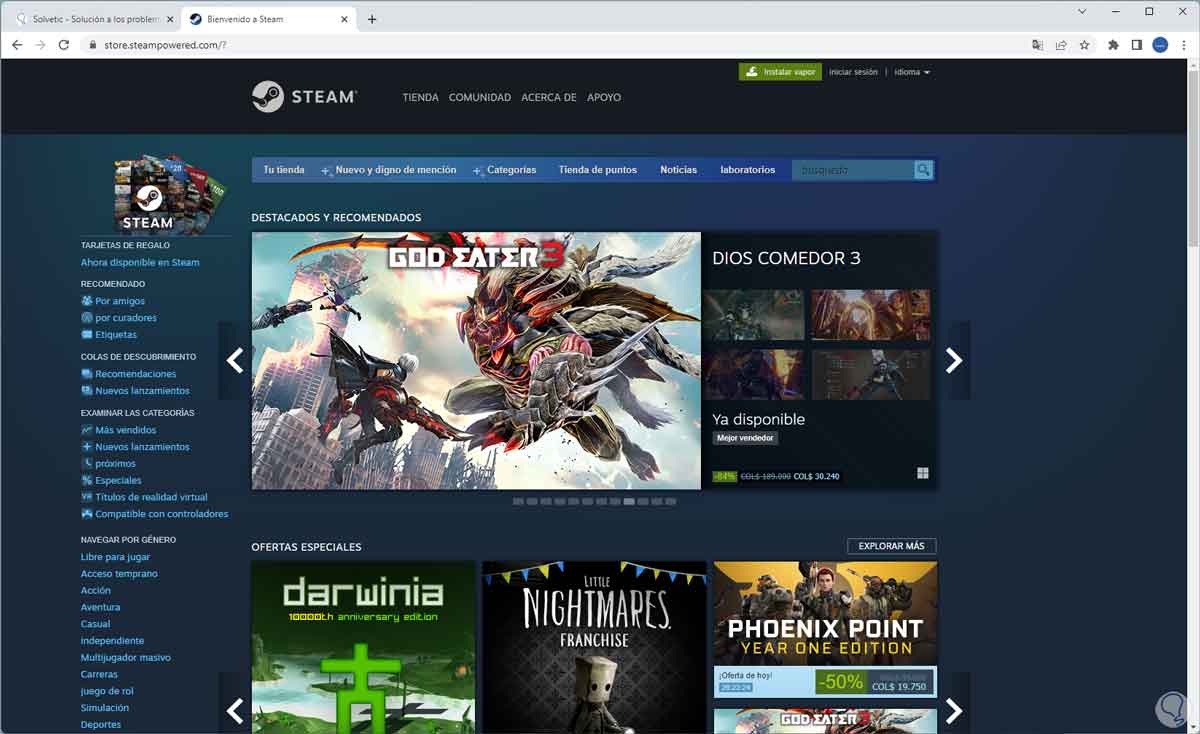Open the tab search chevron in Chrome title bar
Screen dimensions: 1200x734
[1082, 11]
